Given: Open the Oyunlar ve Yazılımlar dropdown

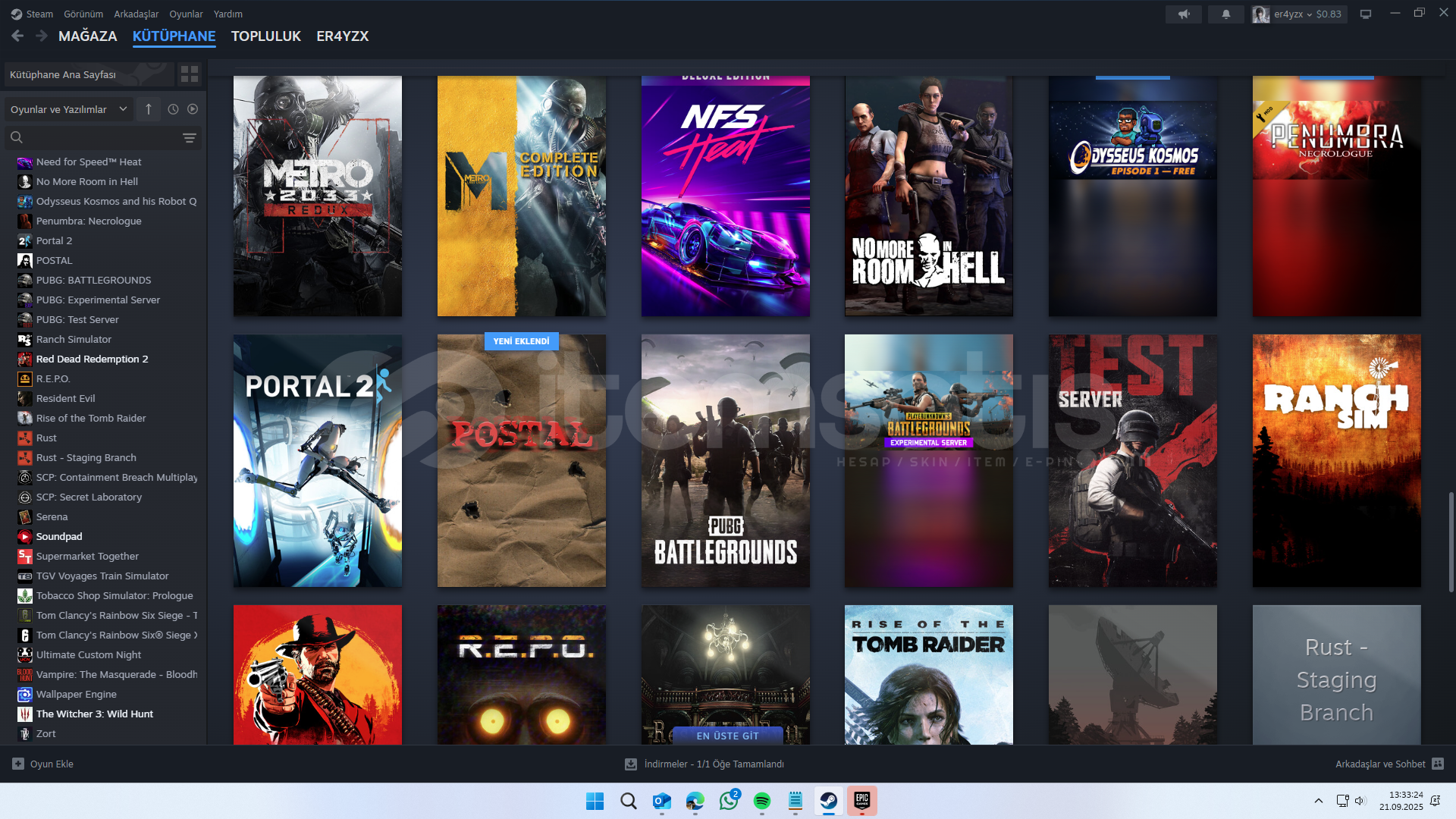Looking at the screenshot, I should [x=68, y=109].
